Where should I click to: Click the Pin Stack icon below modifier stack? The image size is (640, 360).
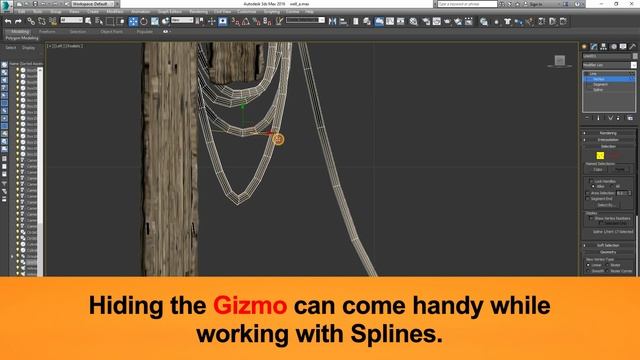pyautogui.click(x=587, y=118)
